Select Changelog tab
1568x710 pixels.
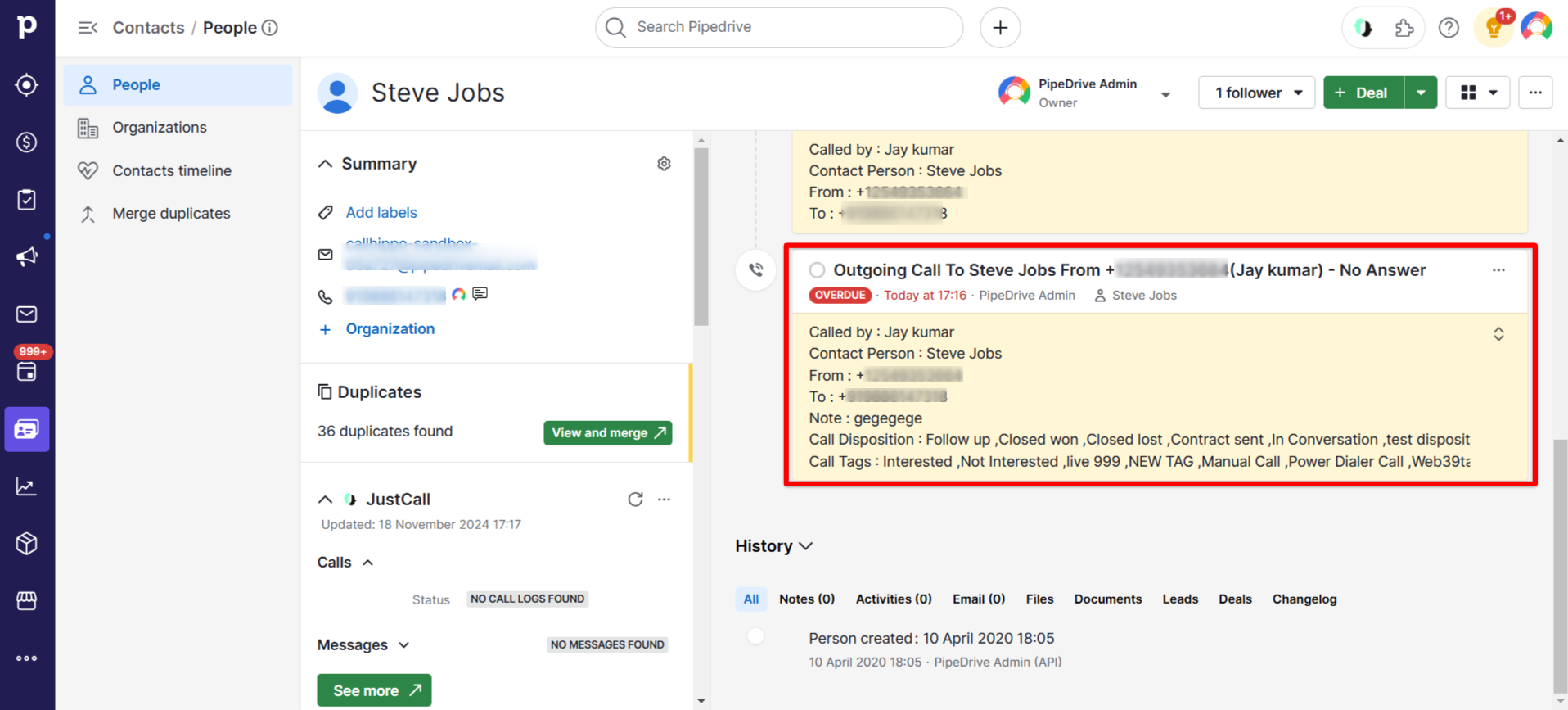[1304, 599]
